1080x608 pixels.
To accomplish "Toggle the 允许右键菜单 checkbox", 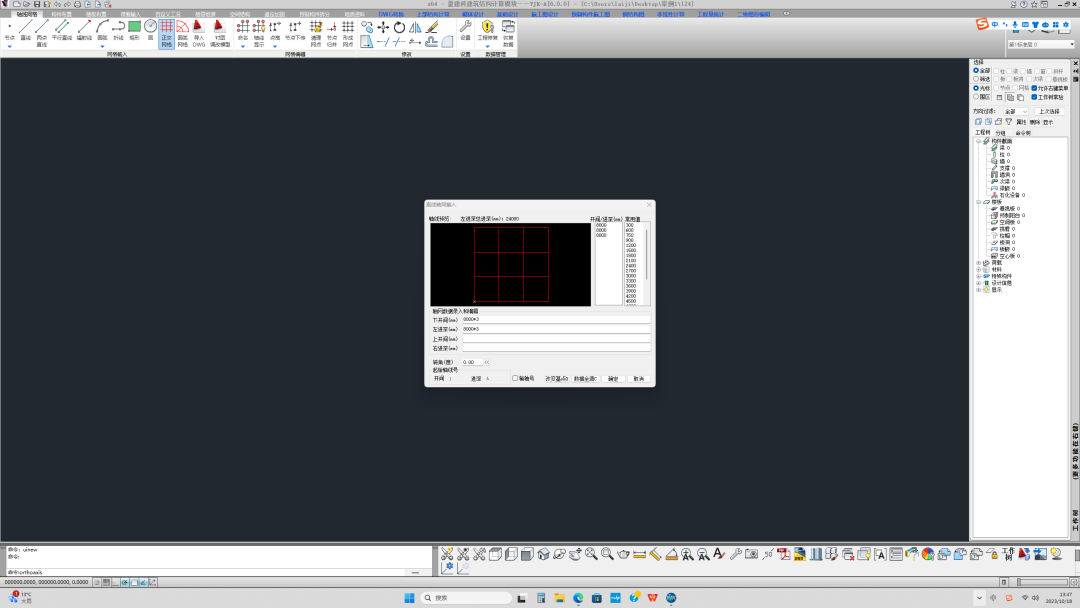I will [x=1034, y=88].
